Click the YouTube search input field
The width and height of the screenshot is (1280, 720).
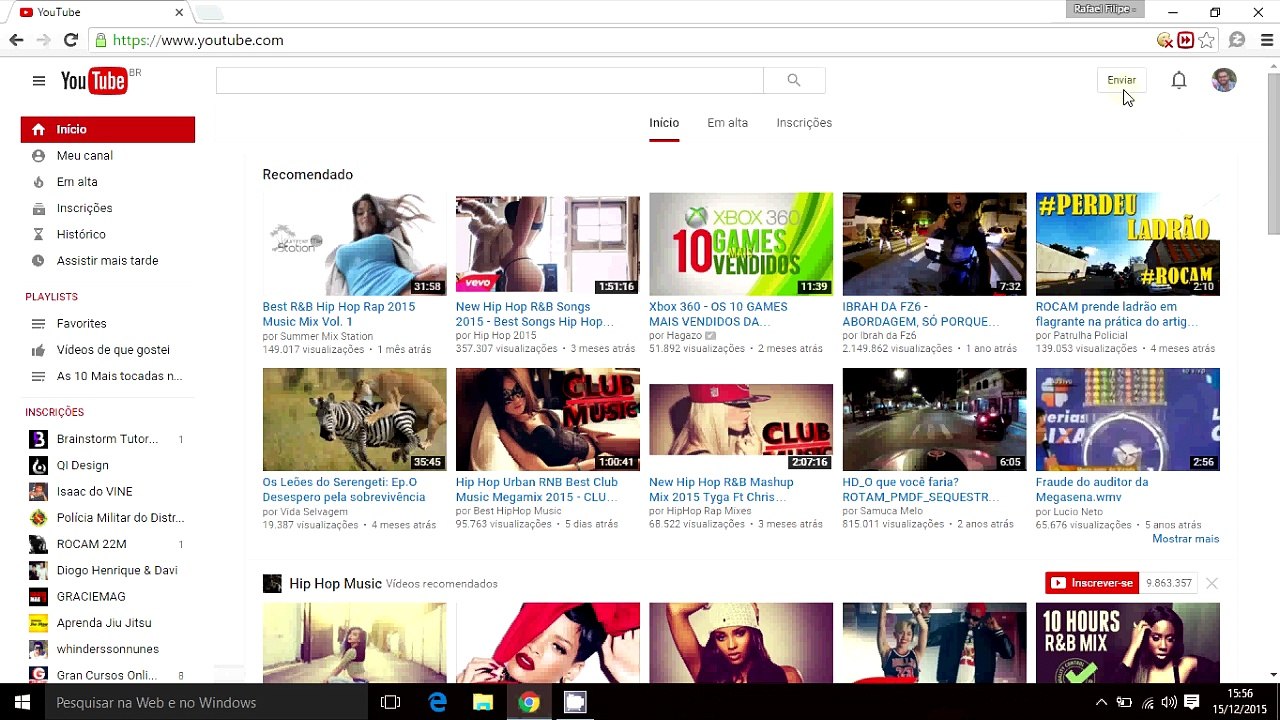coord(490,80)
